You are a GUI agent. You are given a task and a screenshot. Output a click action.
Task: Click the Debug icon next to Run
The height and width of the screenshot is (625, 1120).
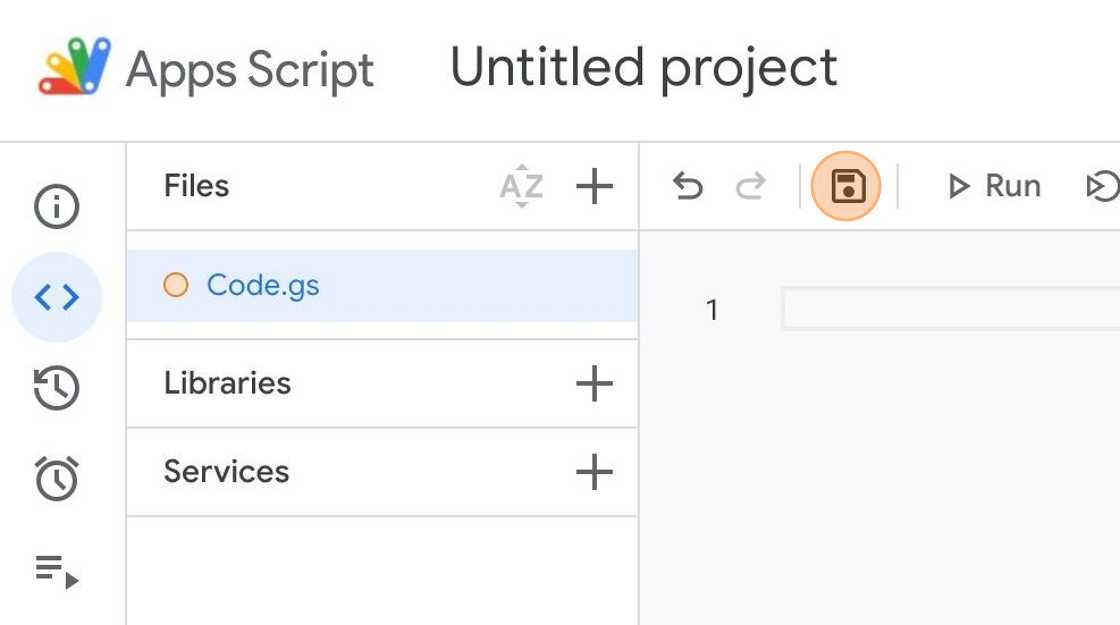pos(1102,187)
